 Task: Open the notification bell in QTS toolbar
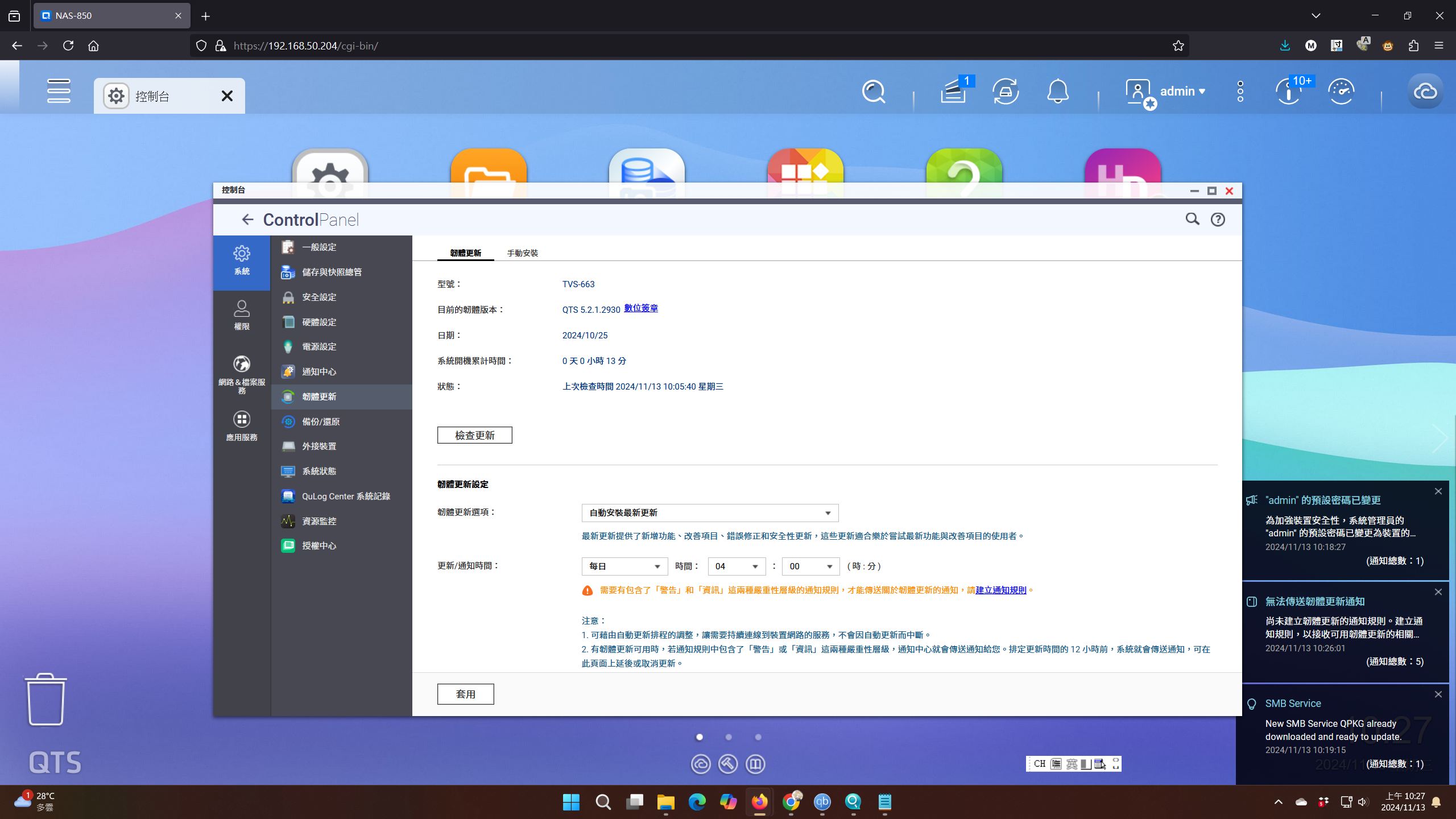click(1058, 92)
